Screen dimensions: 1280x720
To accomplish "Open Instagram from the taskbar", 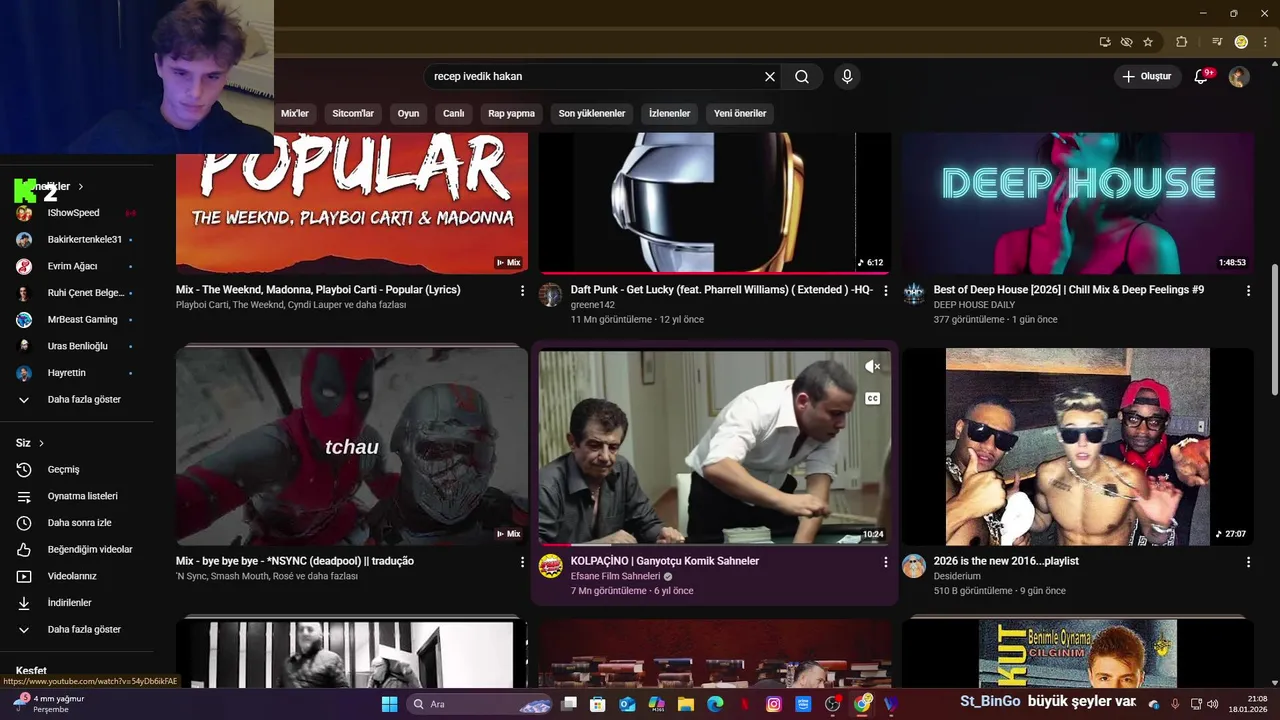I will tap(774, 704).
